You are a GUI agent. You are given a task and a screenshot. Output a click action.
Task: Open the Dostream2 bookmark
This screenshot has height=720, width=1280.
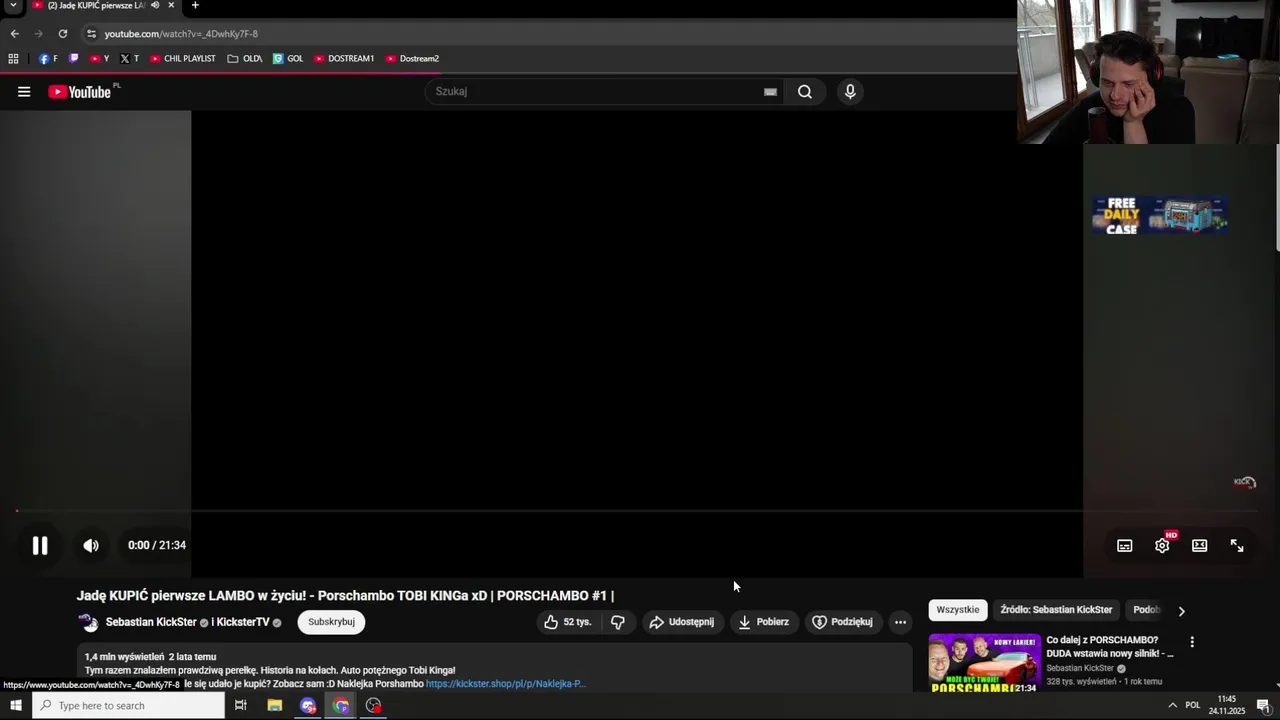[412, 59]
